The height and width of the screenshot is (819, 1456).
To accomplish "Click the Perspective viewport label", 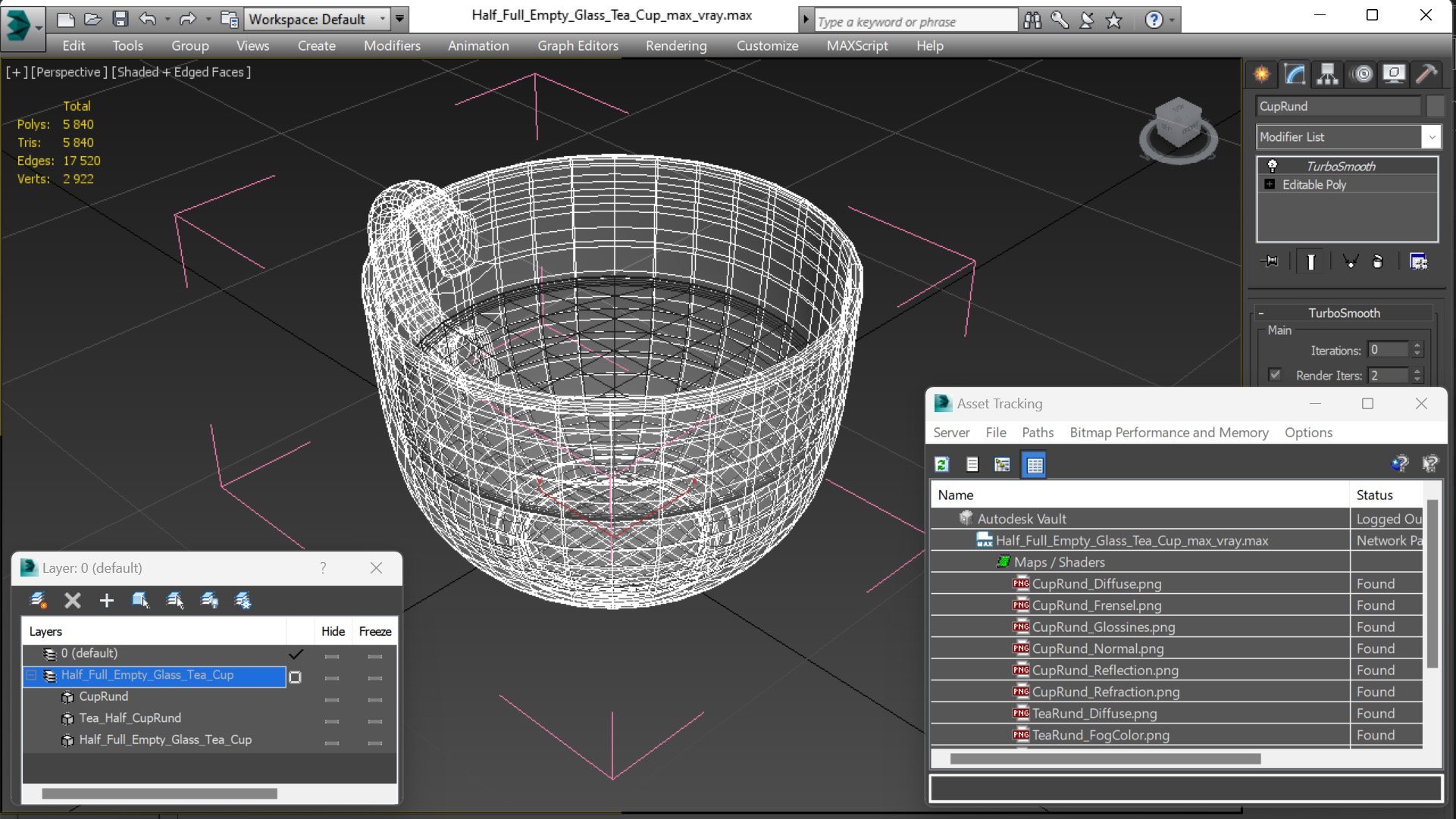I will [x=69, y=72].
